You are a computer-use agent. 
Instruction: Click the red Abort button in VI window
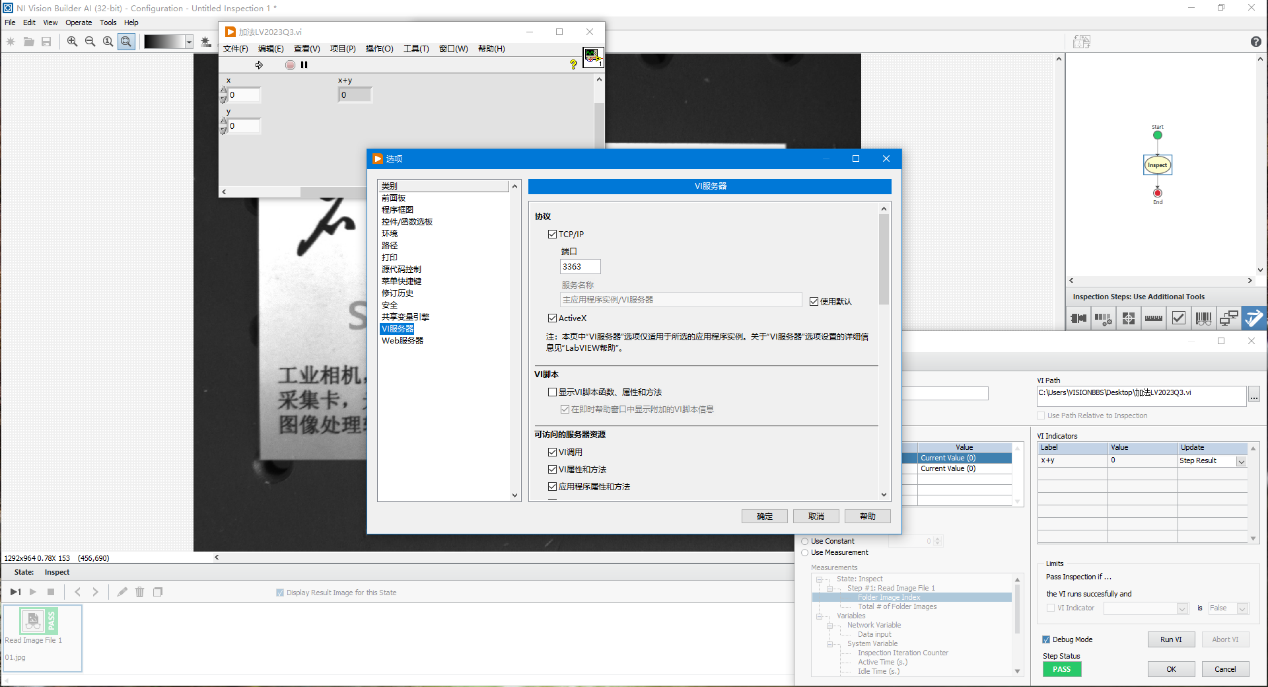point(290,65)
